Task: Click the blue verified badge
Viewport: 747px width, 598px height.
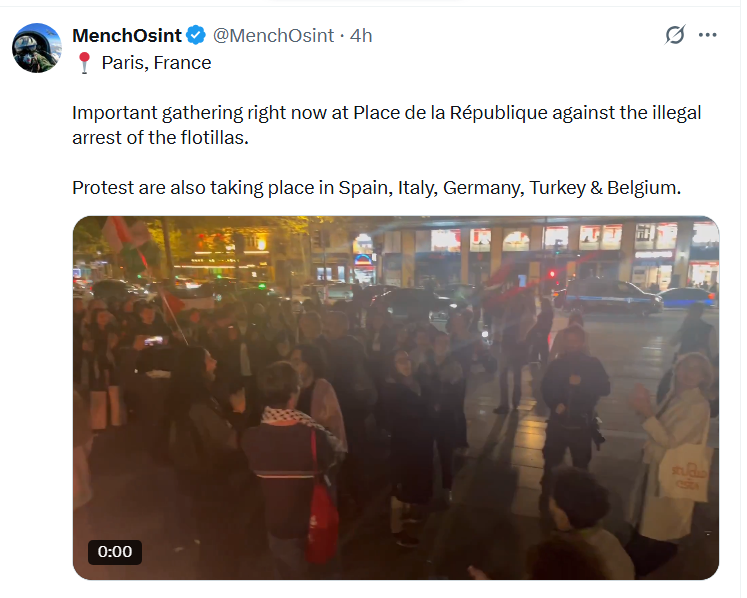Action: [196, 36]
